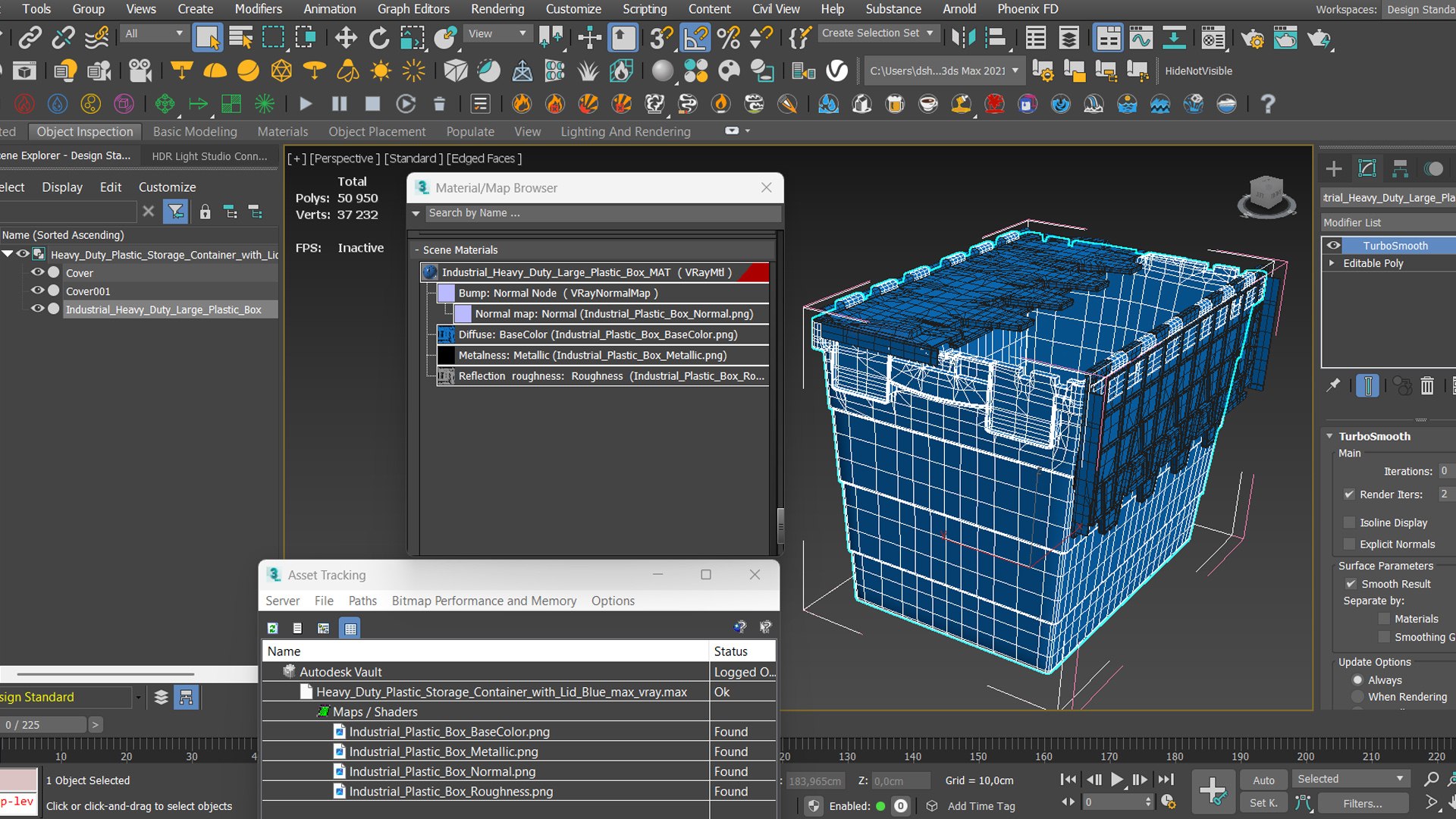The image size is (1456, 819).
Task: Open the selection filter All dropdown
Action: [x=155, y=33]
